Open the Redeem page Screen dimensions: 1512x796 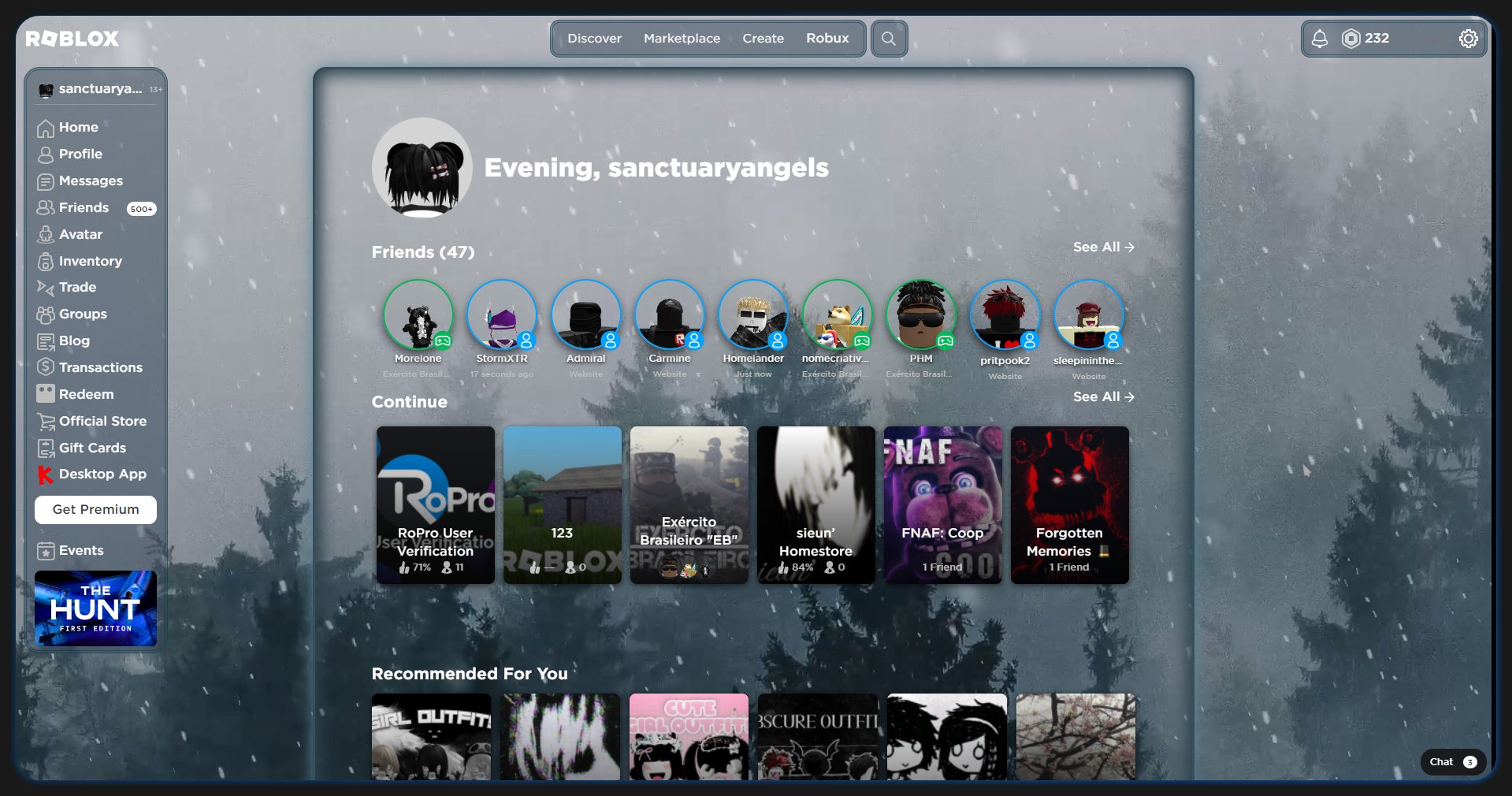(x=46, y=394)
